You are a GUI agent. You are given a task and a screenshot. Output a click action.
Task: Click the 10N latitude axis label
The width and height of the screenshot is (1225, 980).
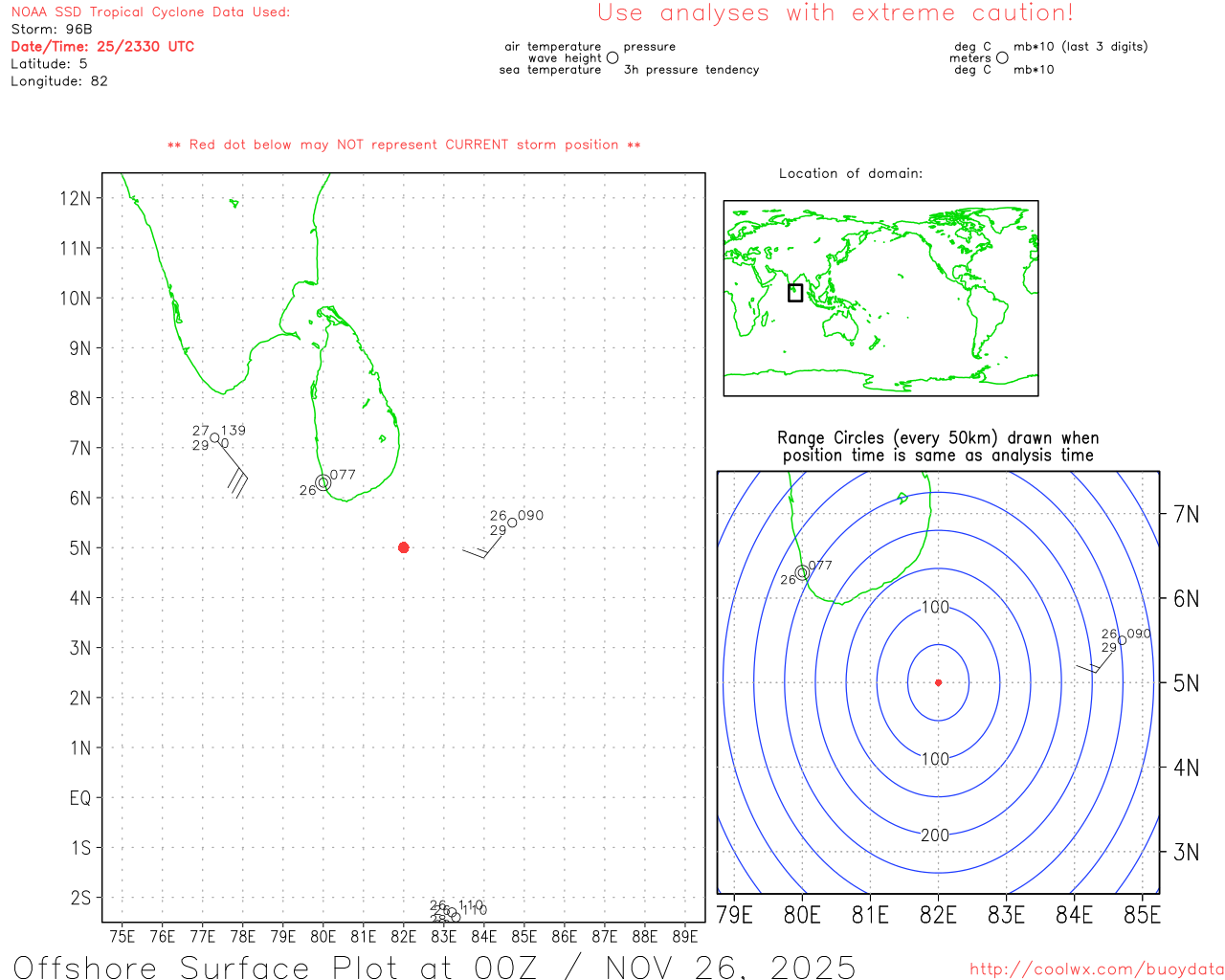click(x=76, y=298)
